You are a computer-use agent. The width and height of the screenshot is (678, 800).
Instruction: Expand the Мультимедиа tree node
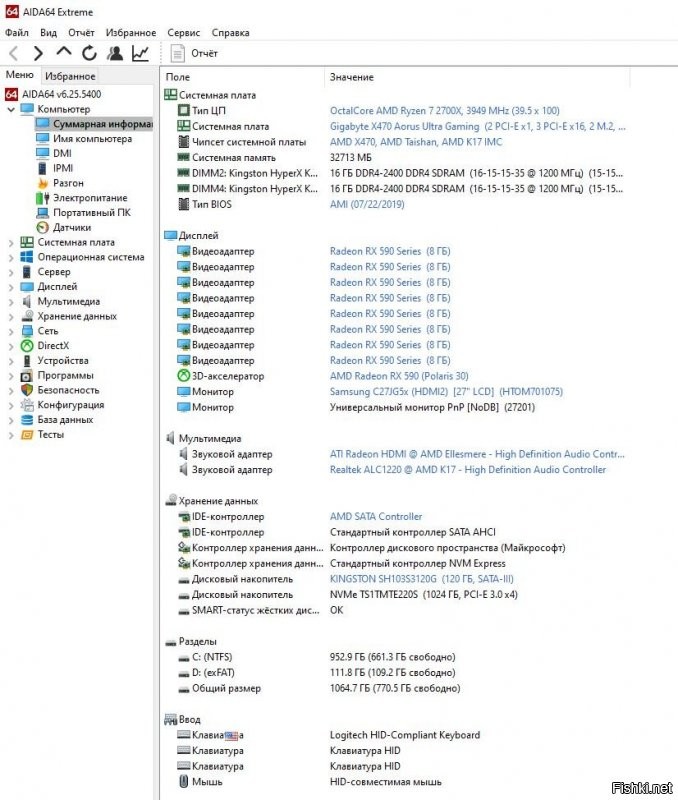pos(11,302)
